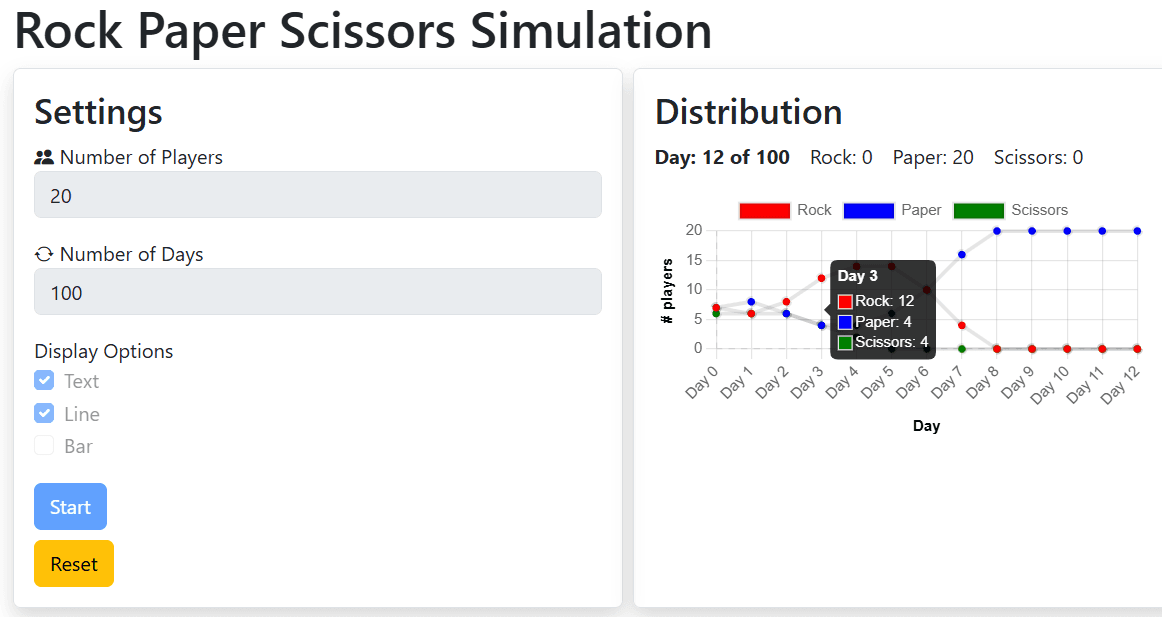Click inside the Number of Days field
Viewport: 1162px width, 617px height.
(x=318, y=291)
